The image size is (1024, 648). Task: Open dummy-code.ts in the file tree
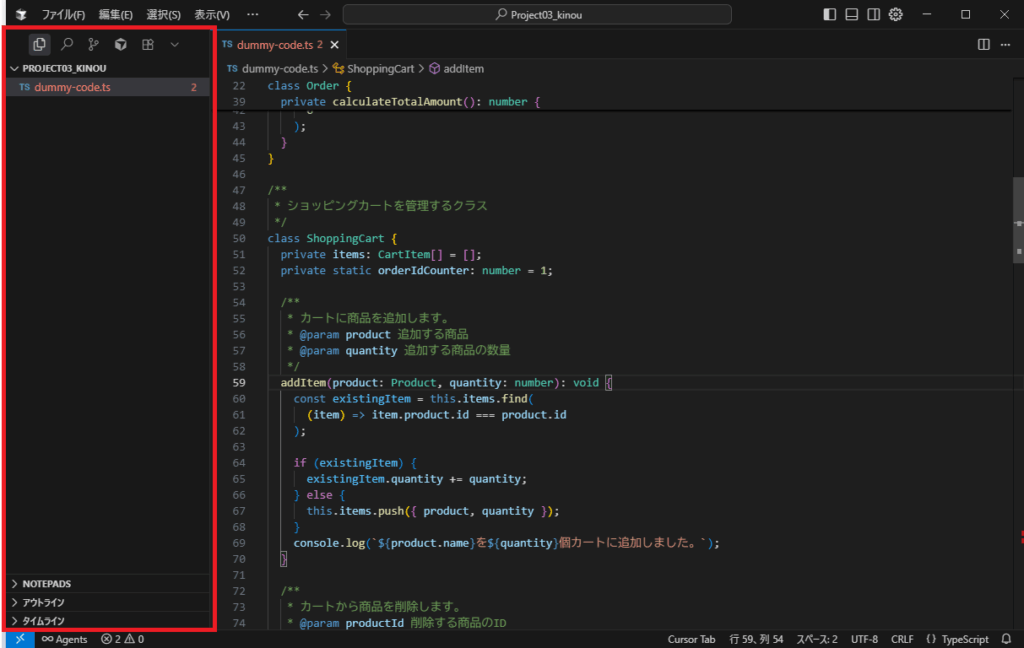click(108, 87)
